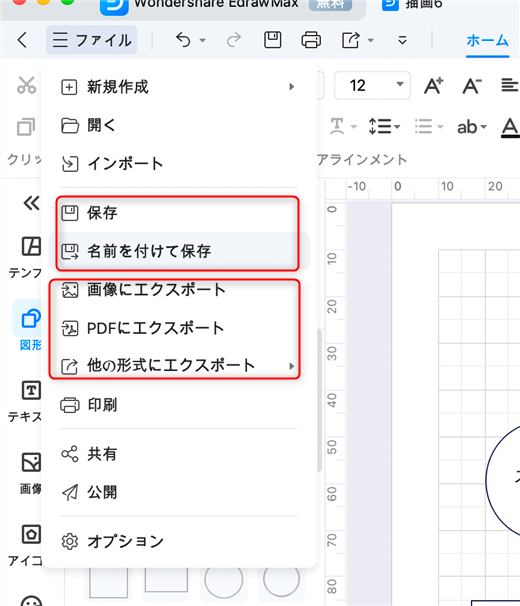
Task: Decrease font size with A- icon
Action: tap(472, 85)
